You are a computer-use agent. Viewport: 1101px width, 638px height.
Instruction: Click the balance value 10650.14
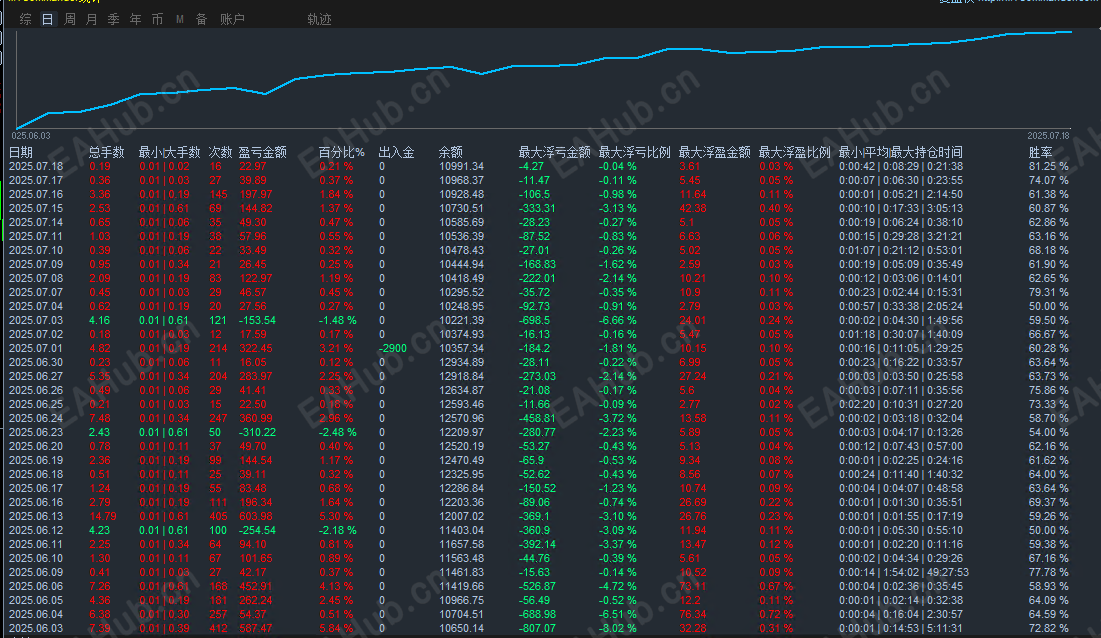point(461,628)
